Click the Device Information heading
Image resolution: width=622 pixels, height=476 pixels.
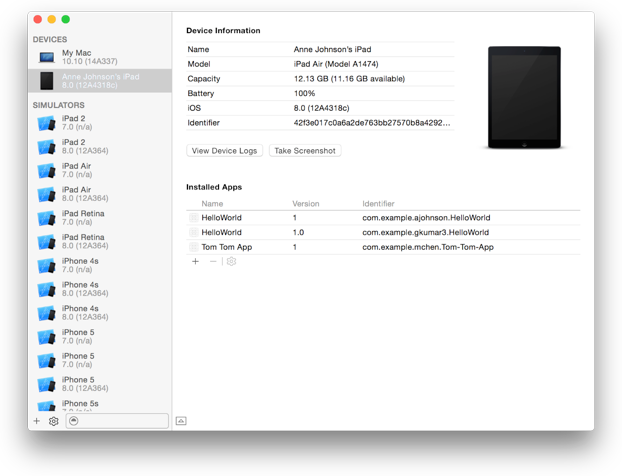pyautogui.click(x=223, y=31)
